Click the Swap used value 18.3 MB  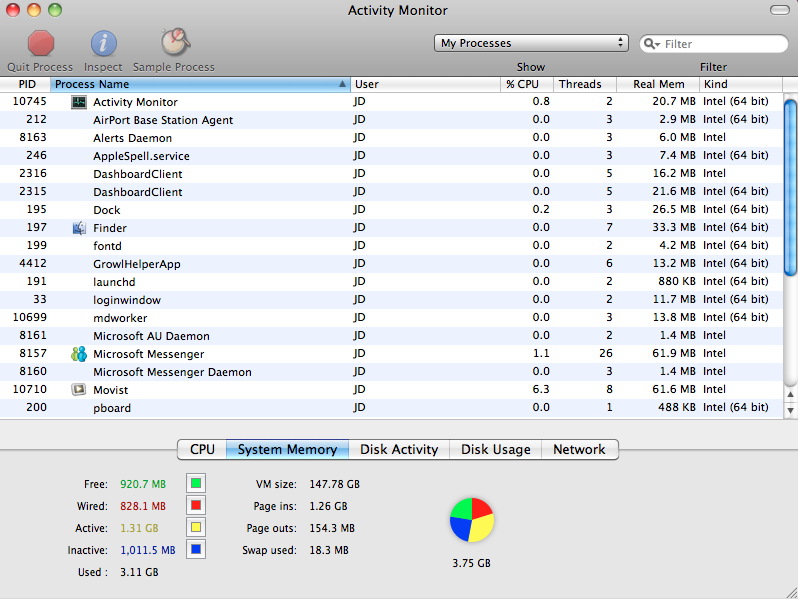329,550
